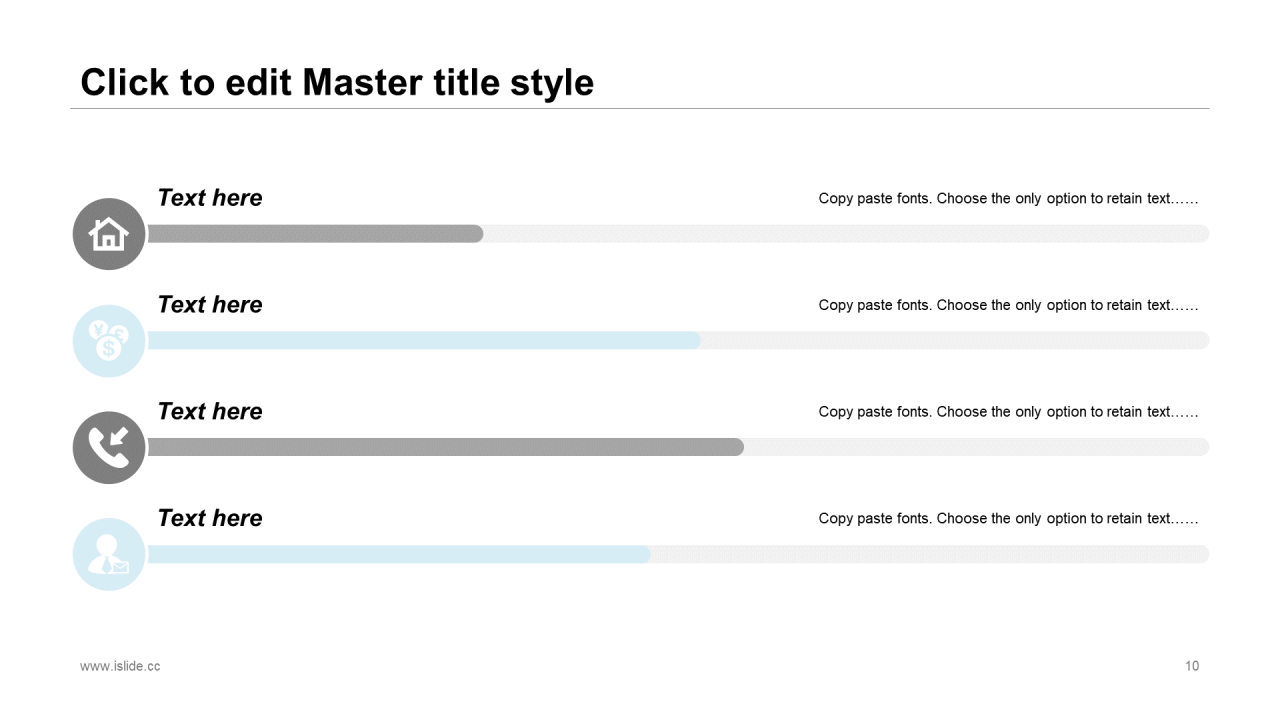
Task: Select the light blue person with mail icon
Action: [x=109, y=554]
